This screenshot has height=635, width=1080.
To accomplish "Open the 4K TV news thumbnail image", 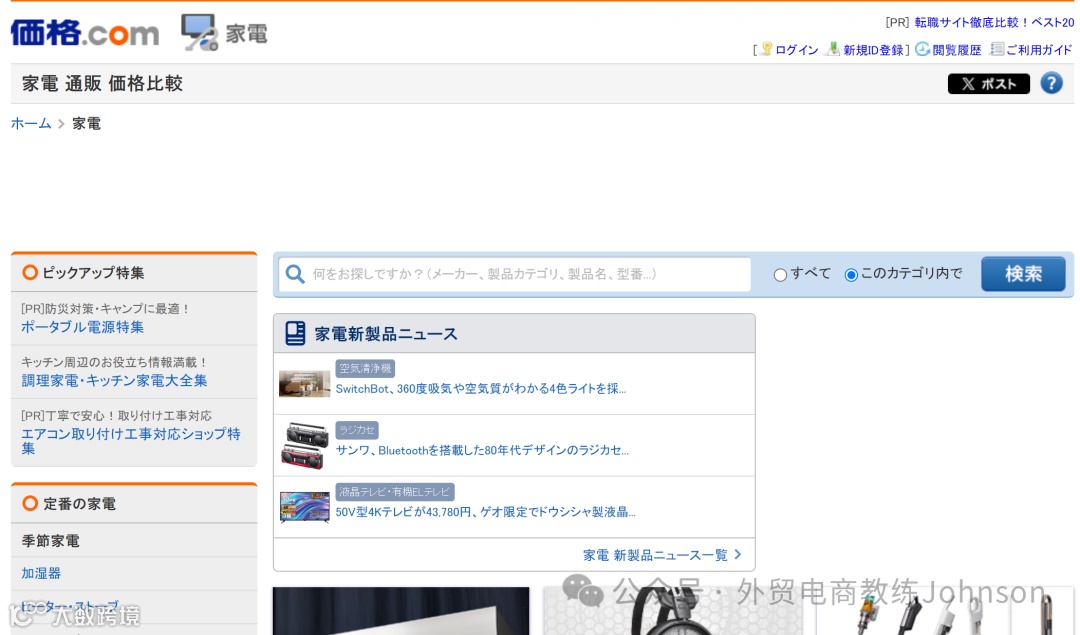I will [x=304, y=508].
